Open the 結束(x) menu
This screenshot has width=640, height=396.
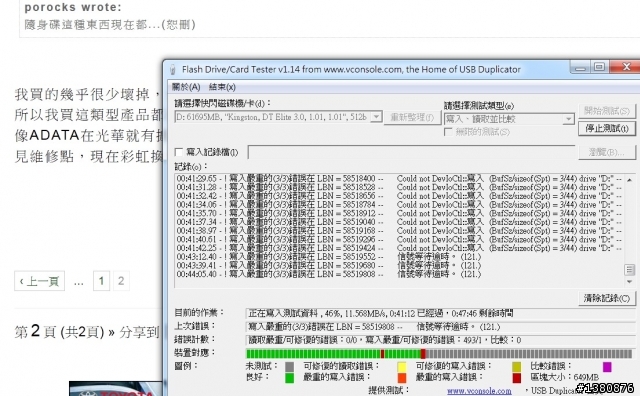click(x=222, y=87)
